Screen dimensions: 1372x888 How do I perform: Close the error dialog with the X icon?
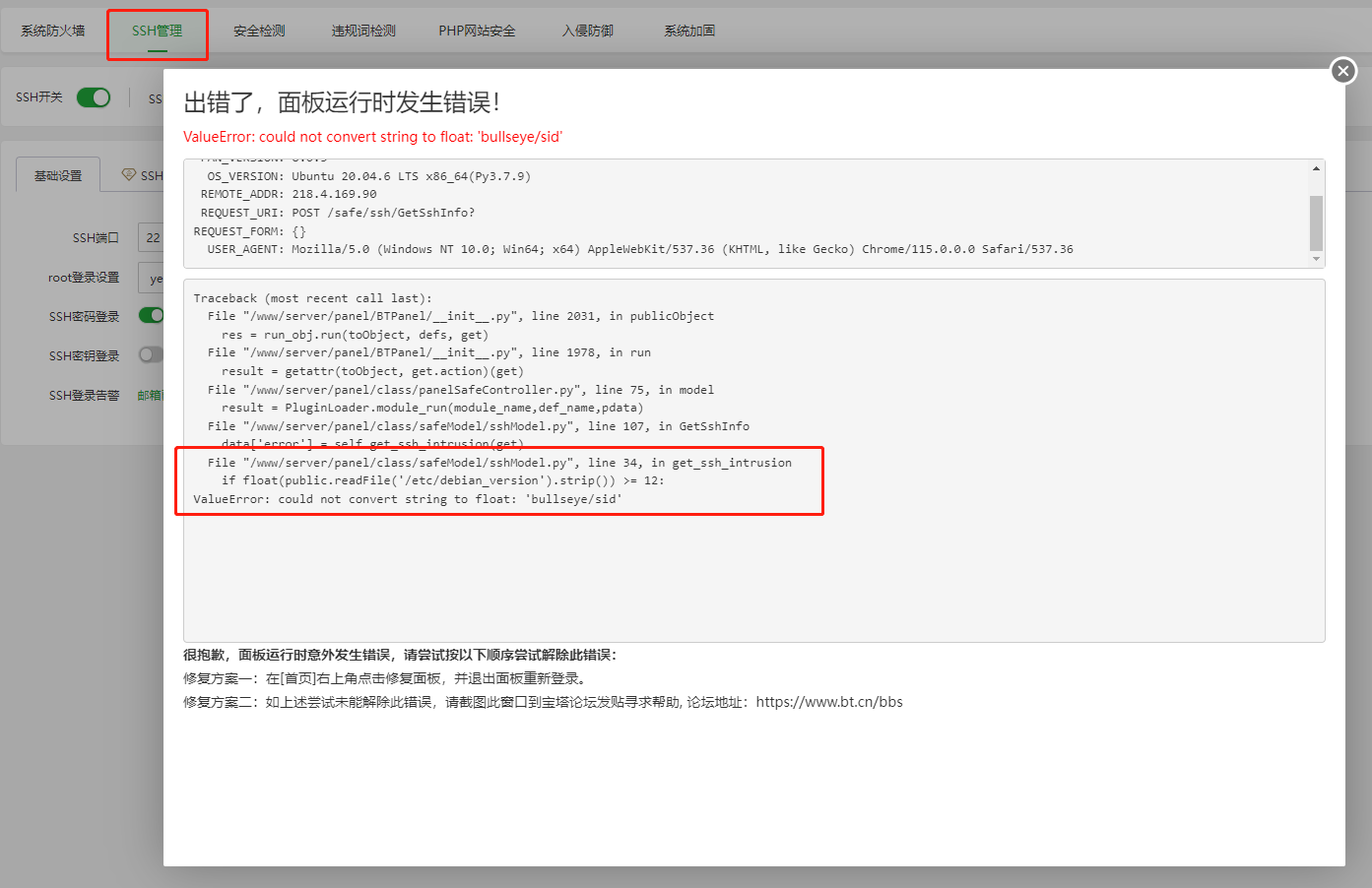1343,71
